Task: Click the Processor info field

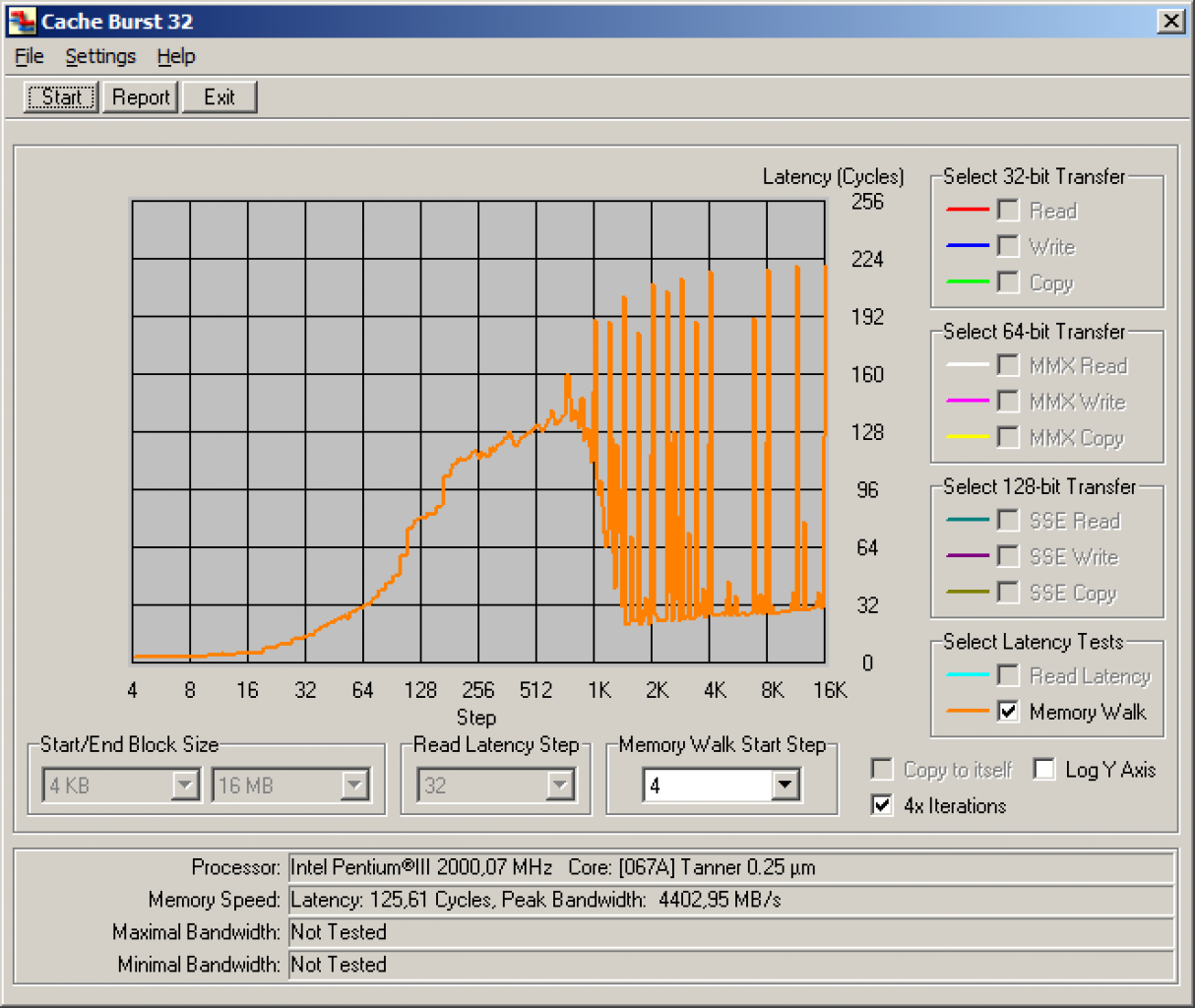Action: (731, 867)
